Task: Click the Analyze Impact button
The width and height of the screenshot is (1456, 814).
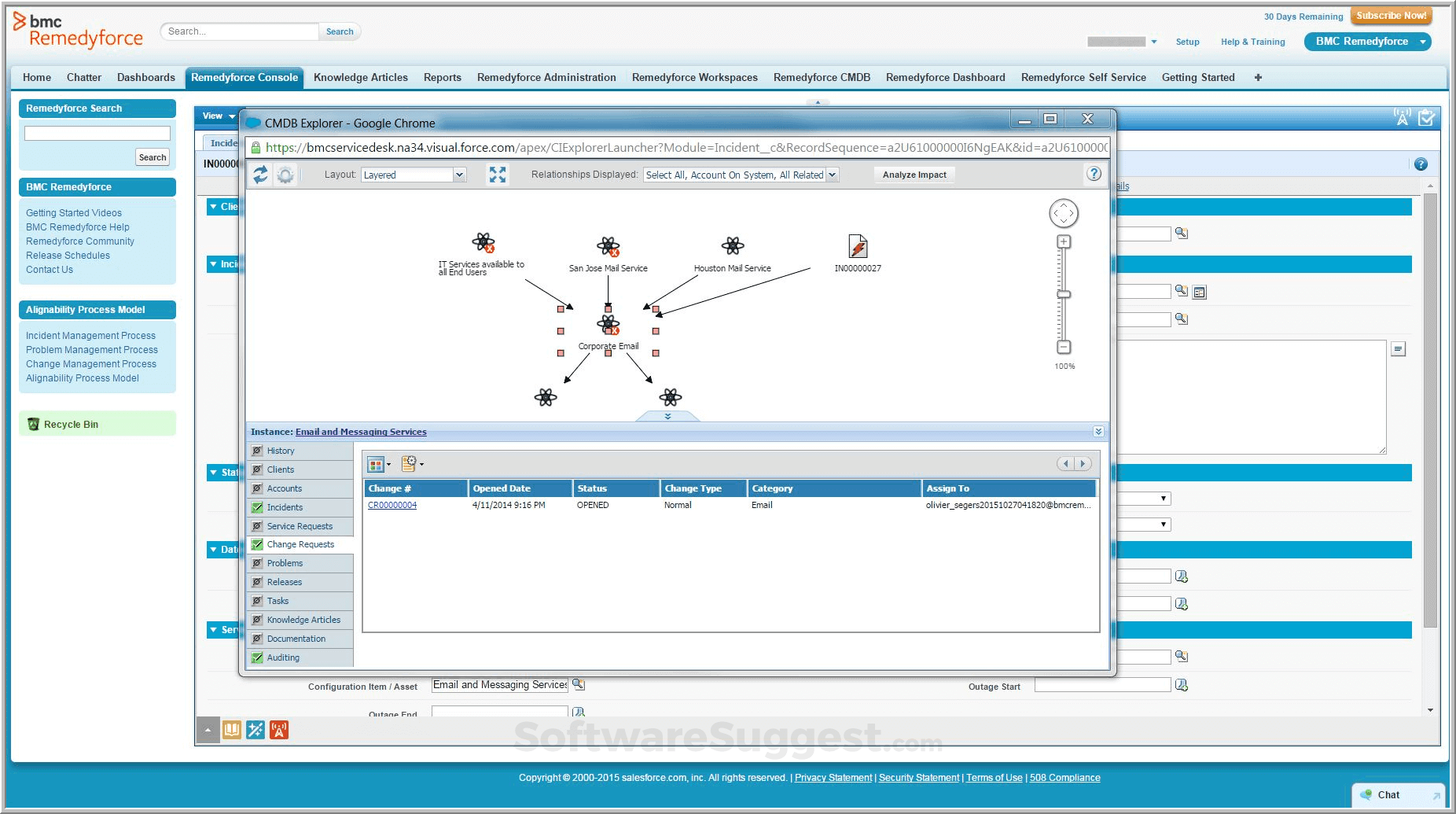Action: (x=914, y=175)
